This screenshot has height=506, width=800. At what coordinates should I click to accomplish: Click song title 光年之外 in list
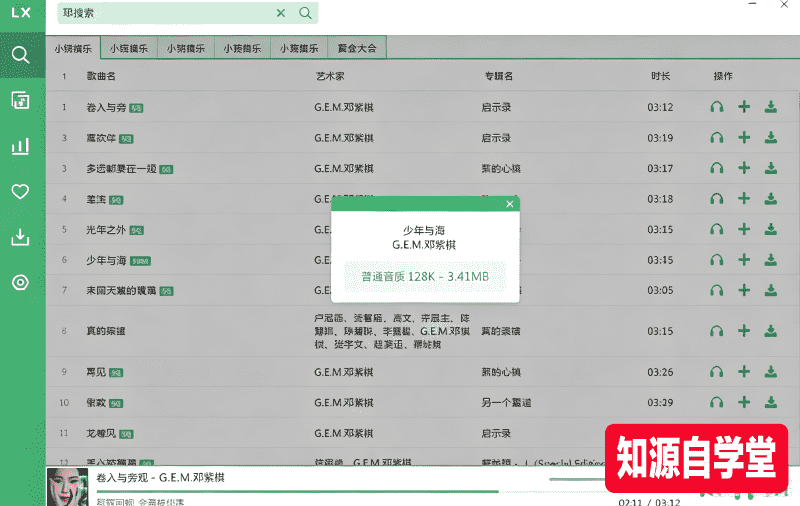click(x=106, y=230)
